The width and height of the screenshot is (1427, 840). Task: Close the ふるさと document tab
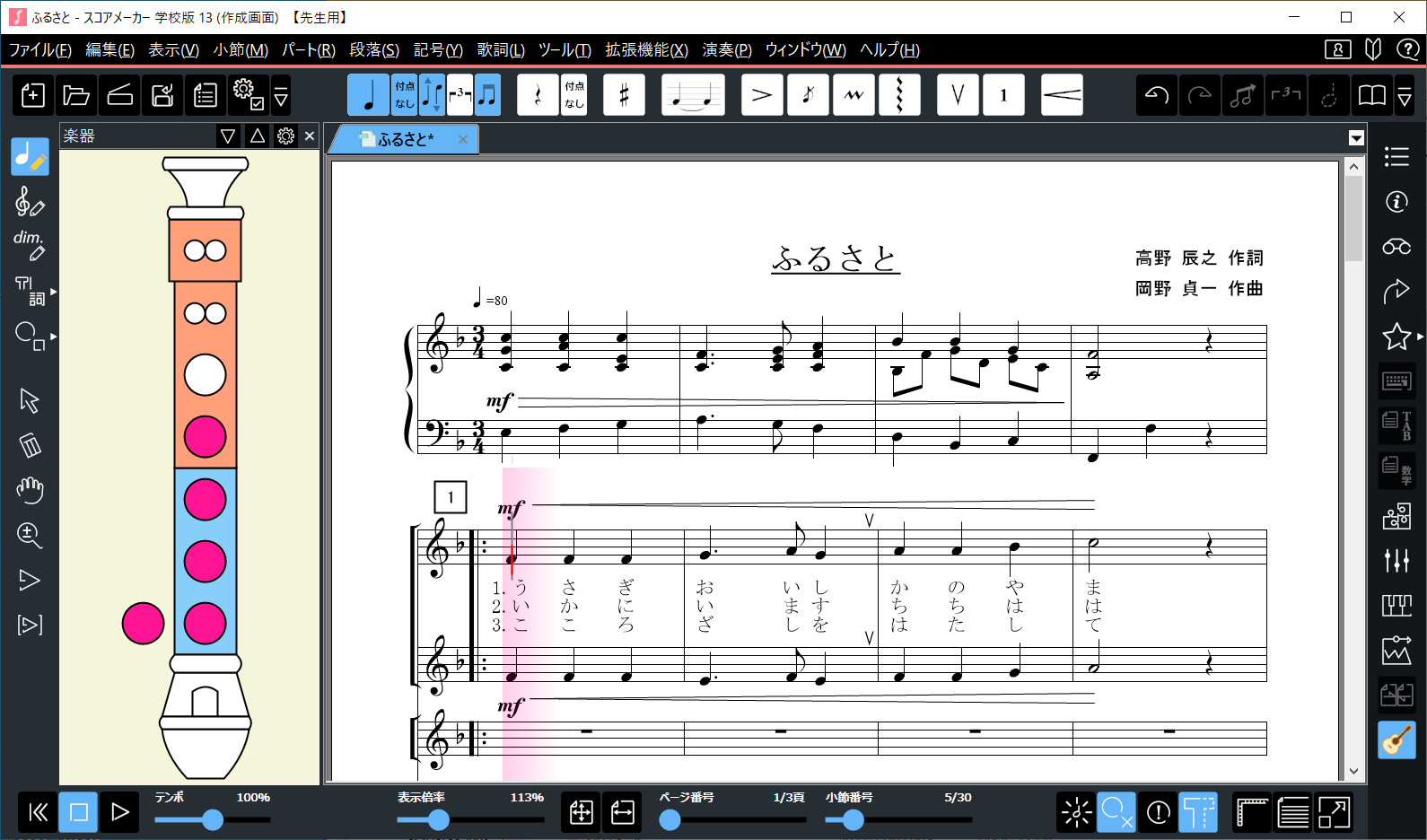(463, 139)
